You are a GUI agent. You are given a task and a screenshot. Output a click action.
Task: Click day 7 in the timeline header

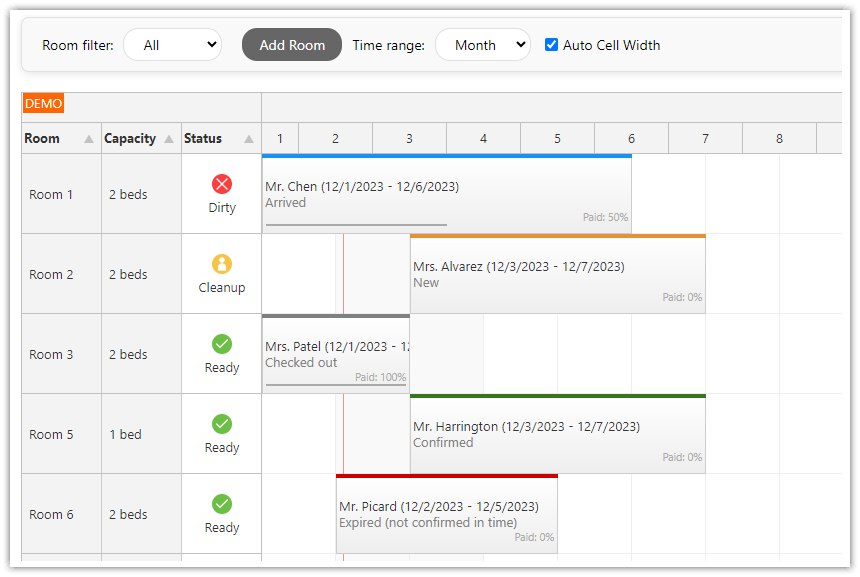coord(705,139)
